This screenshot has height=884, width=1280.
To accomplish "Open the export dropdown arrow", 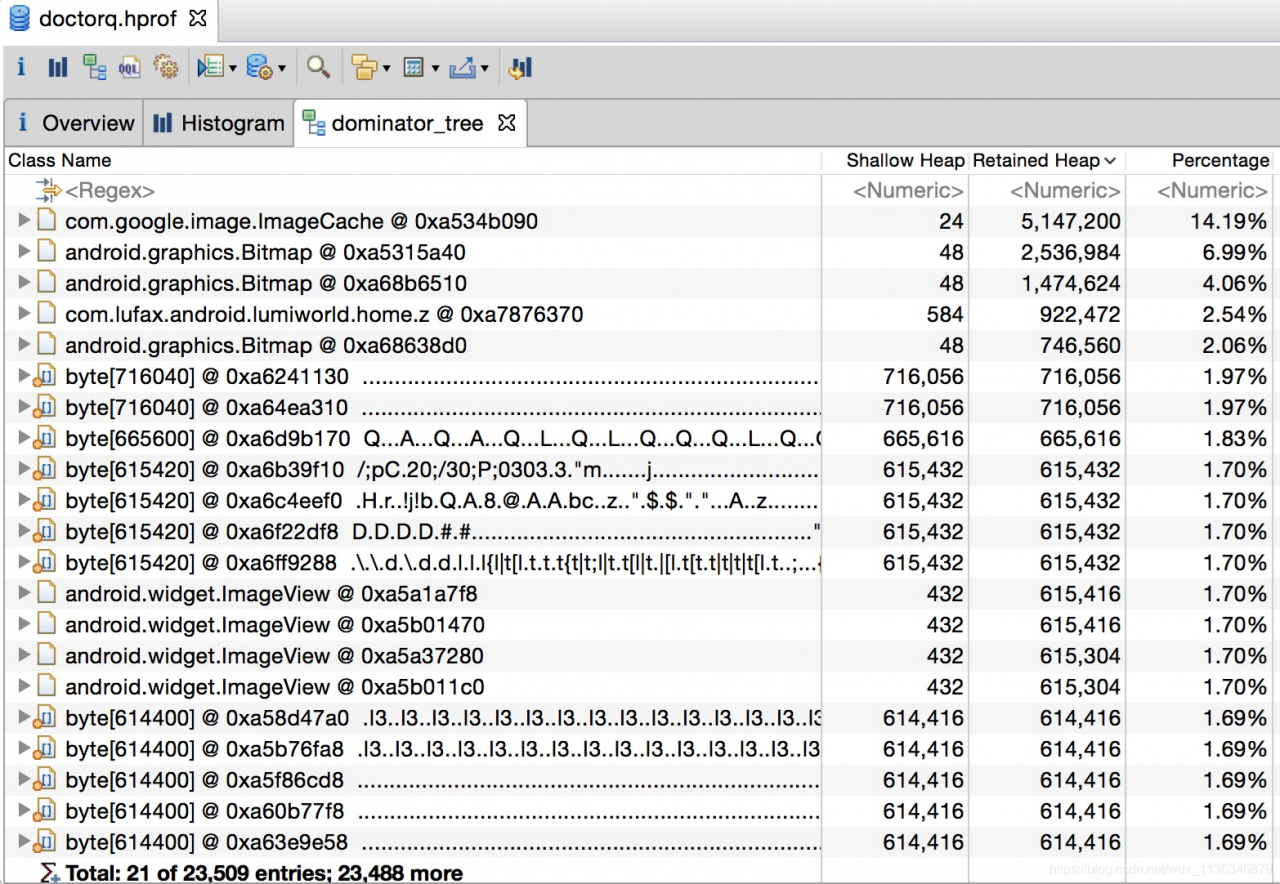I will tap(485, 68).
